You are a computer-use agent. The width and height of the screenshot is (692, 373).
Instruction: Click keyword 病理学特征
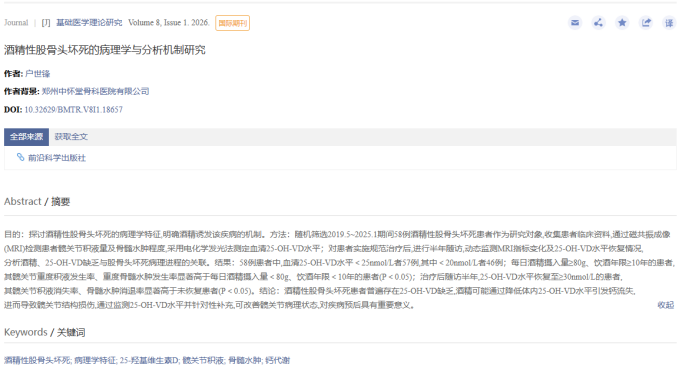pos(95,360)
